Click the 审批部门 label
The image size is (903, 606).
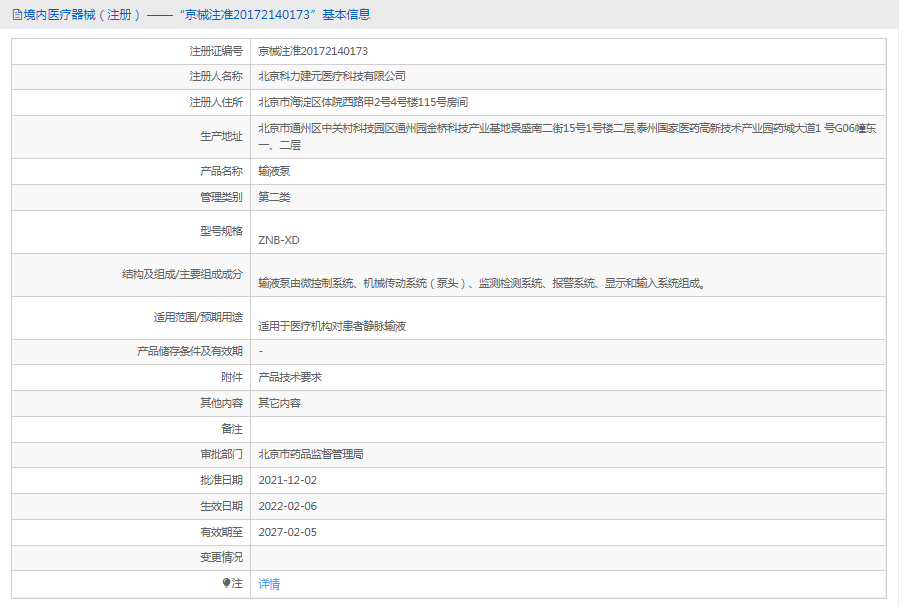[221, 454]
